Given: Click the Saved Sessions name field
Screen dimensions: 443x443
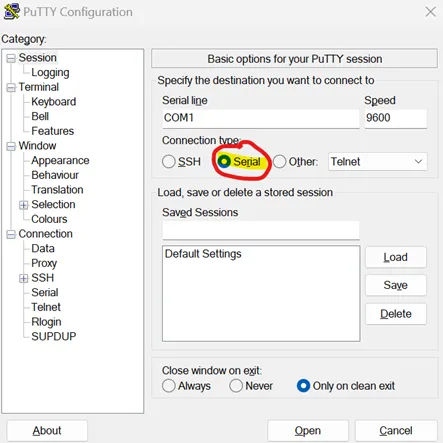Looking at the screenshot, I should click(x=261, y=230).
